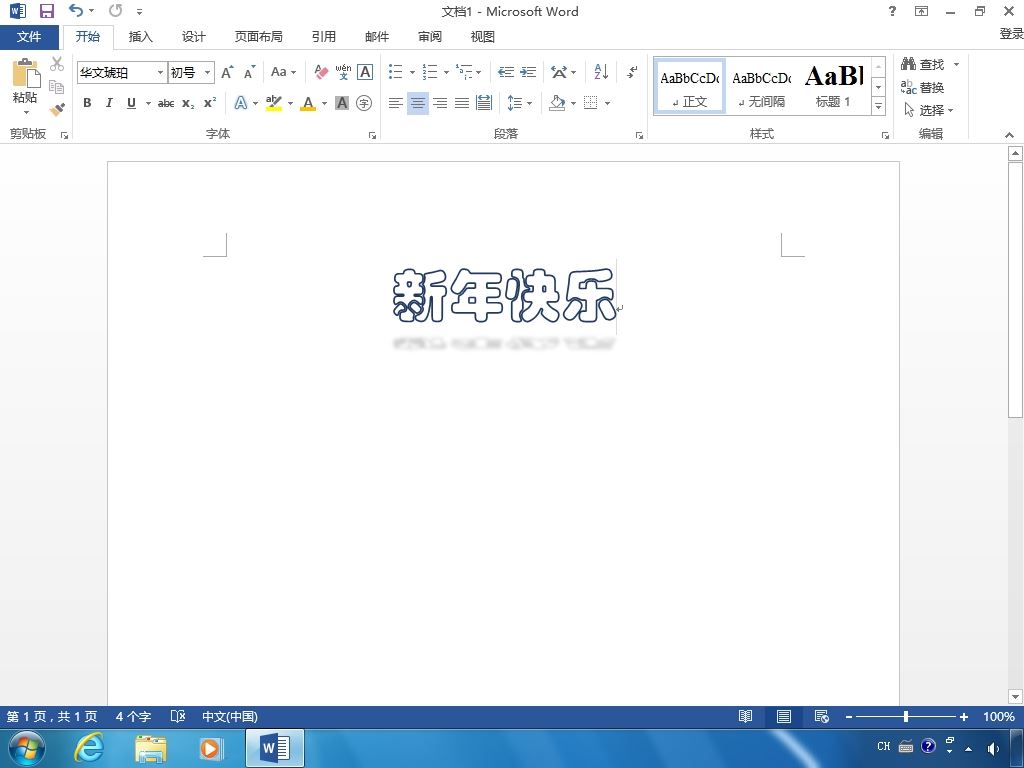The width and height of the screenshot is (1024, 768).
Task: Toggle subscript formatting
Action: pyautogui.click(x=188, y=103)
